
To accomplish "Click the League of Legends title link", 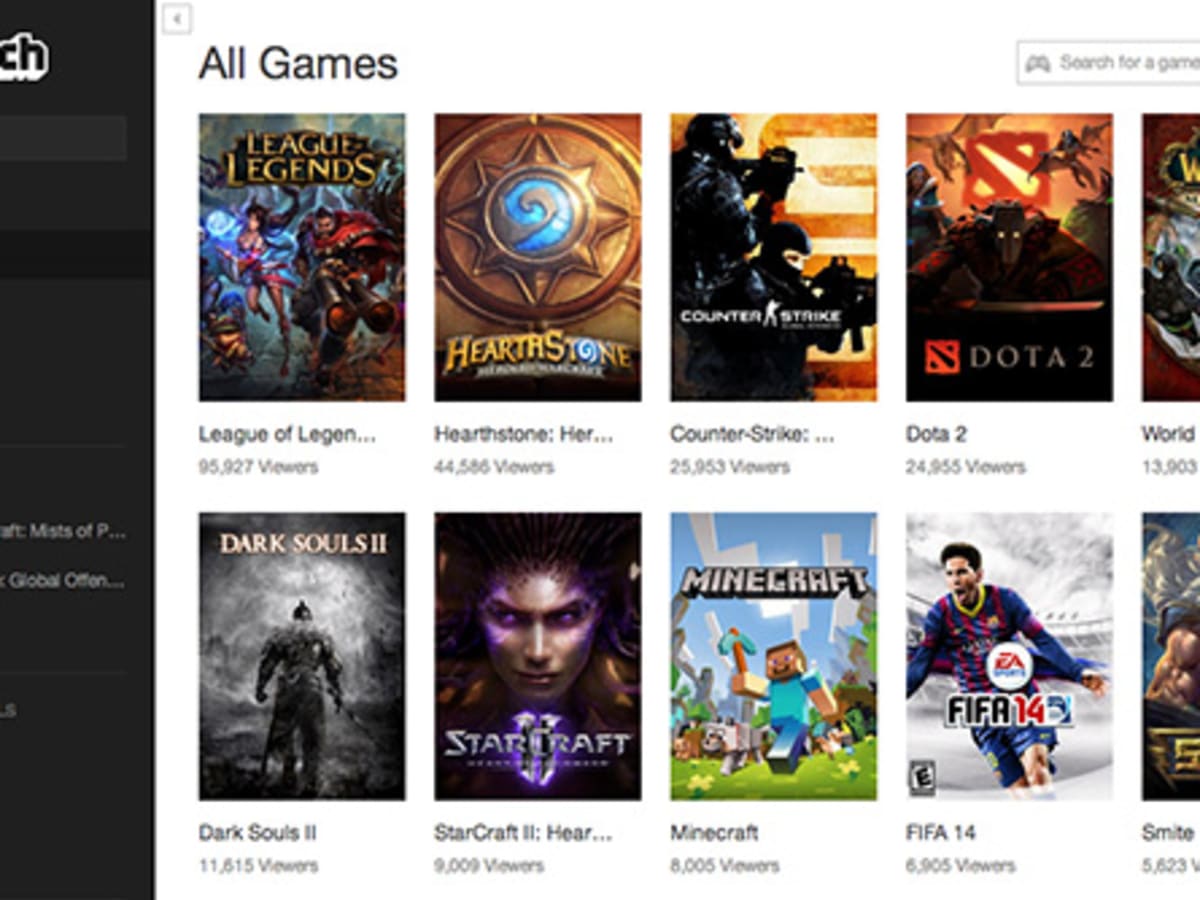I will [287, 435].
